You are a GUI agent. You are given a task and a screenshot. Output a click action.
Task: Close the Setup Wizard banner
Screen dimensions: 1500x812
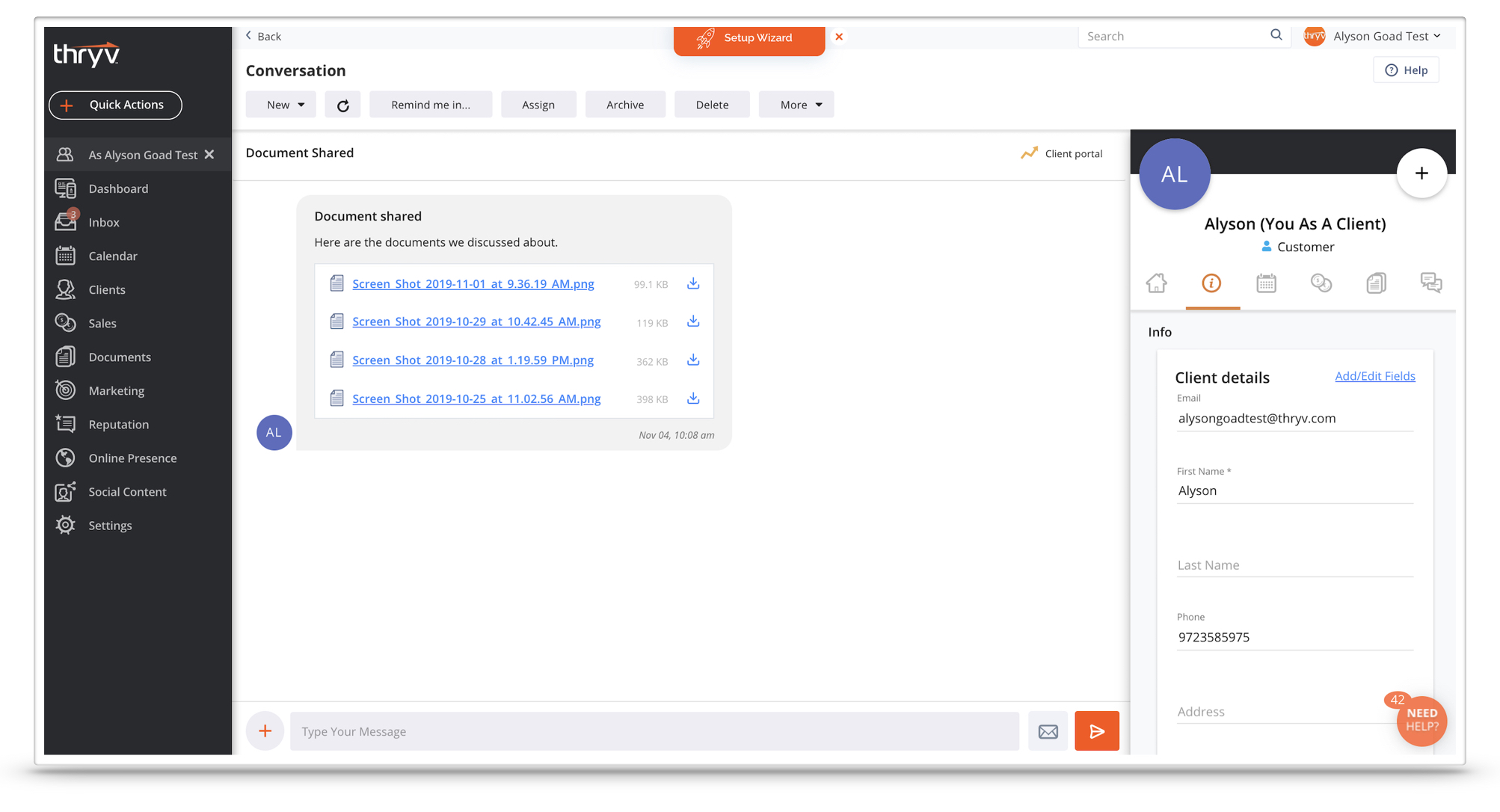pos(839,37)
